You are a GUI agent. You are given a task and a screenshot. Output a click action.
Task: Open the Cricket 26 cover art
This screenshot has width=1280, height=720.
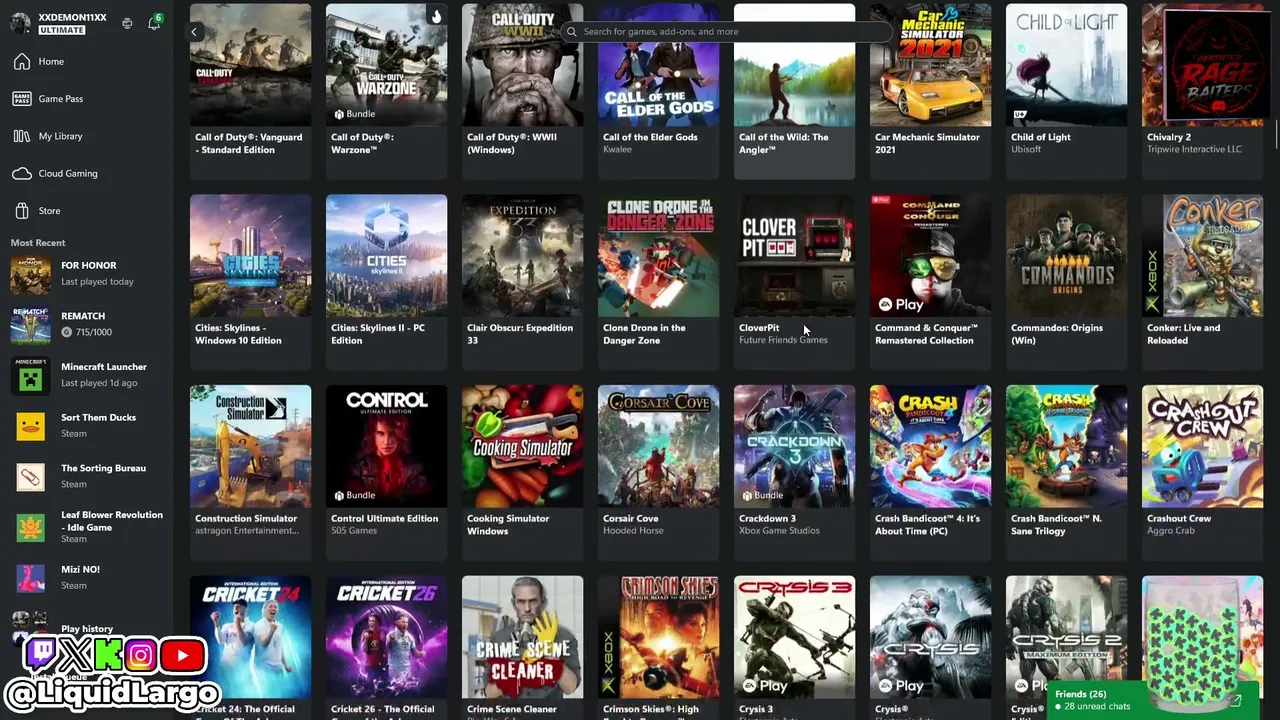coord(386,637)
